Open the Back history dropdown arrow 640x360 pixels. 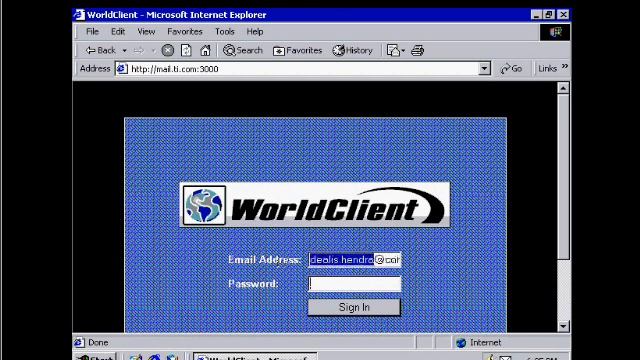124,51
